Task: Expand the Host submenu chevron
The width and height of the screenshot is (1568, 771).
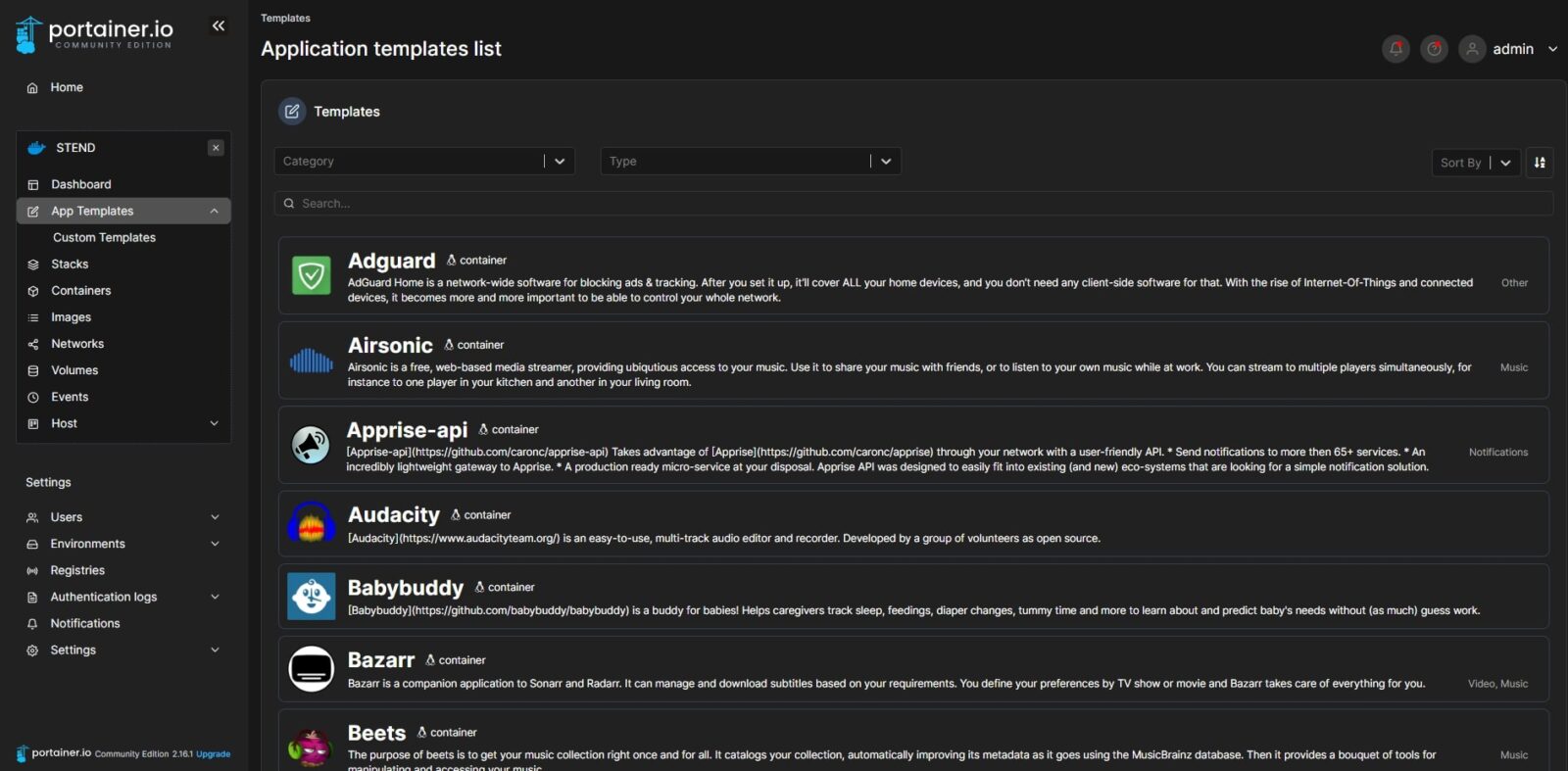Action: tap(214, 423)
